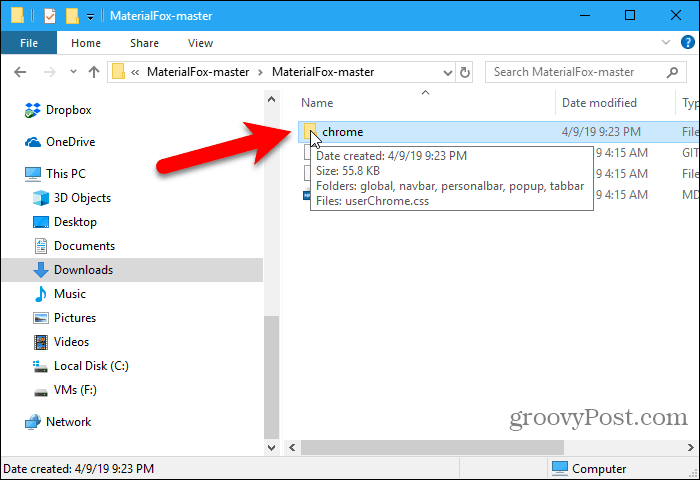Switch to the Home ribbon tab
The width and height of the screenshot is (700, 480).
tap(86, 43)
